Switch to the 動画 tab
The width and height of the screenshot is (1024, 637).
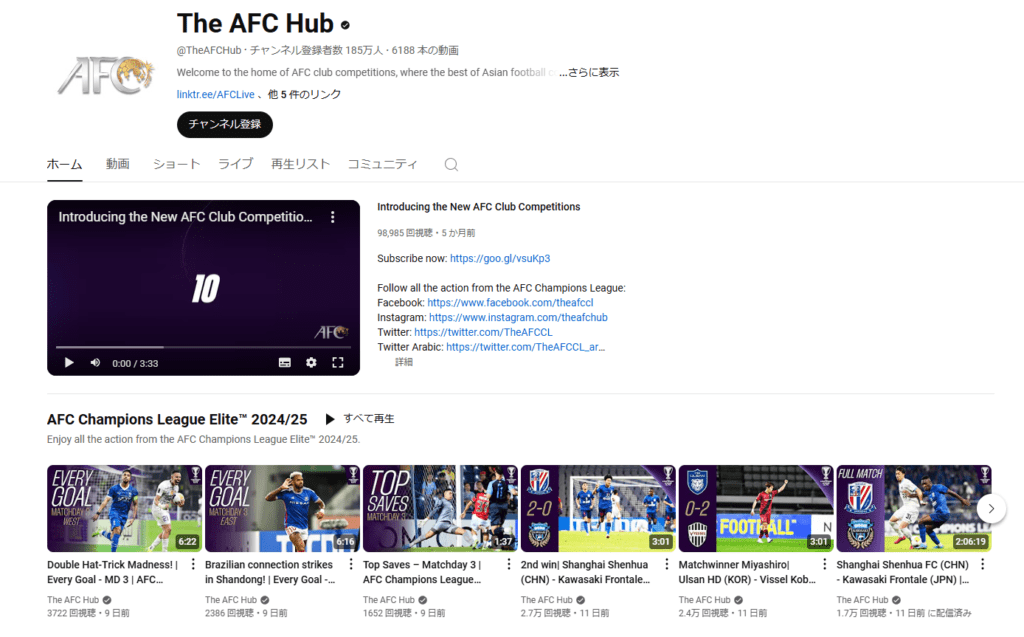(x=118, y=164)
